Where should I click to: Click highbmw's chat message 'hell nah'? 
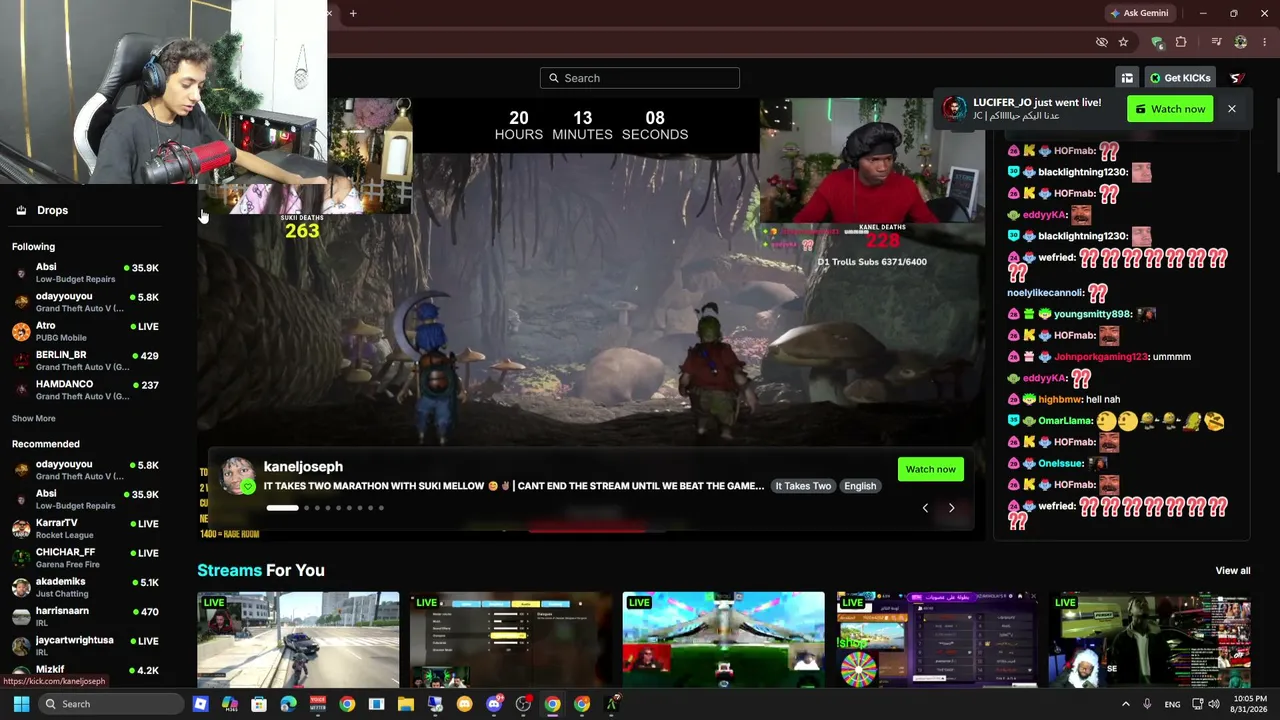pos(1103,400)
